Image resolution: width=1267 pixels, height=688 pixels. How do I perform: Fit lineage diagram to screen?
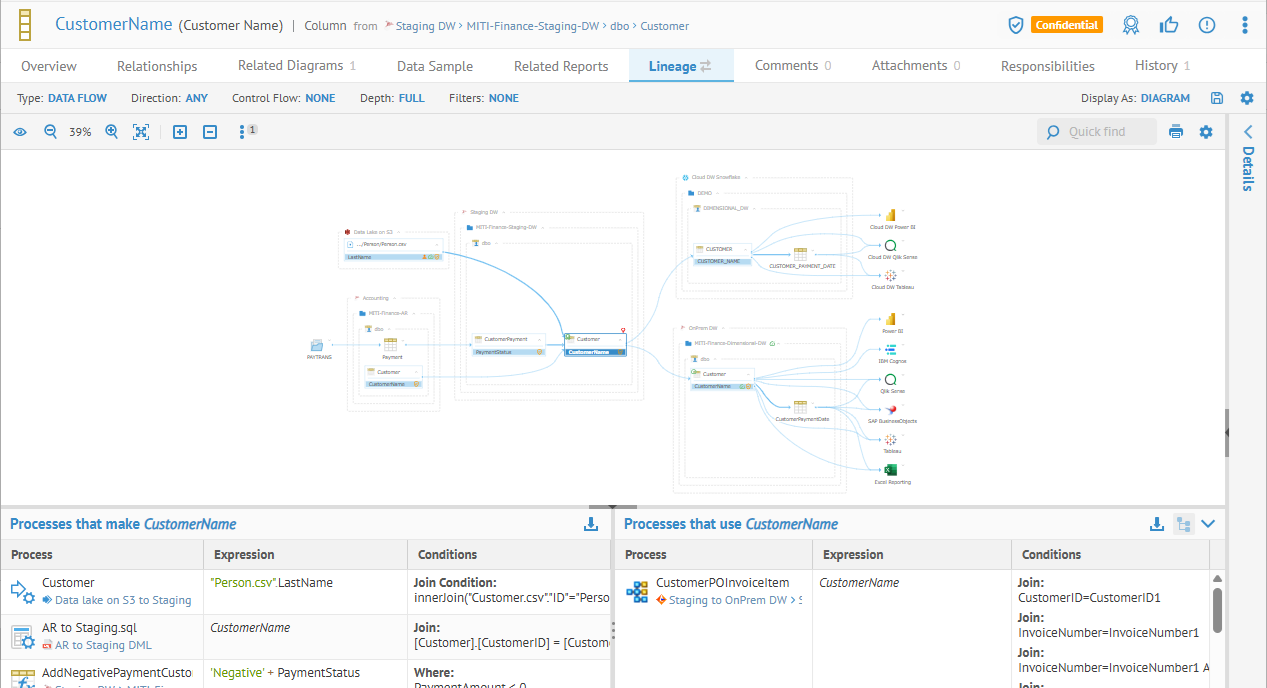(141, 132)
